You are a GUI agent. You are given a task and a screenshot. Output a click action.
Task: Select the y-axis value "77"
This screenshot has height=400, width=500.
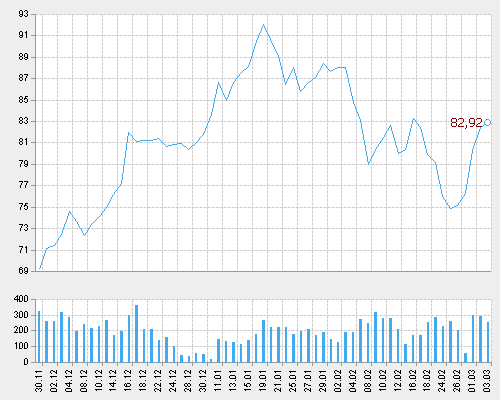tap(24, 186)
